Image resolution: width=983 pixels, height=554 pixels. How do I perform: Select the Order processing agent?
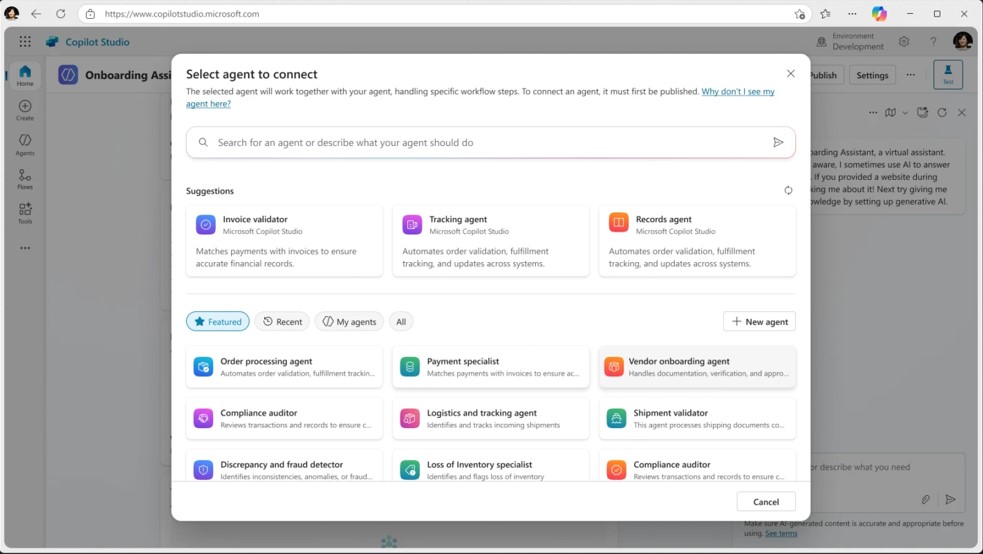pos(284,367)
